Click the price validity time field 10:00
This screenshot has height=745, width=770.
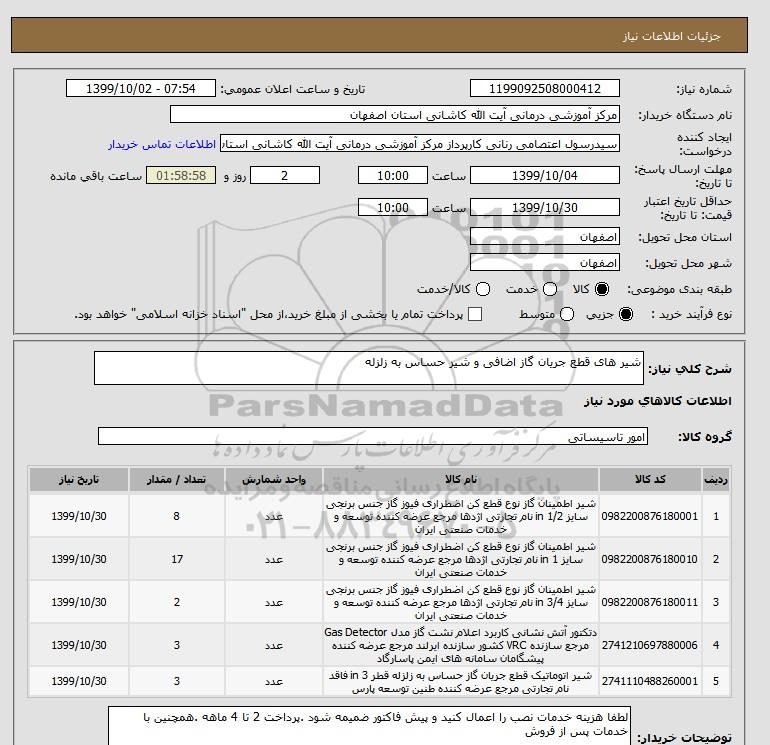click(393, 207)
